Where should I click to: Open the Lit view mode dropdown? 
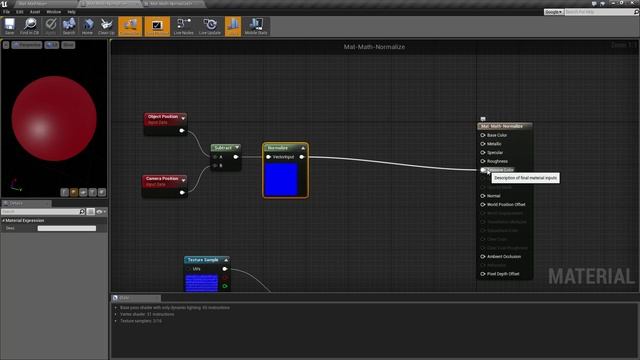(x=52, y=45)
